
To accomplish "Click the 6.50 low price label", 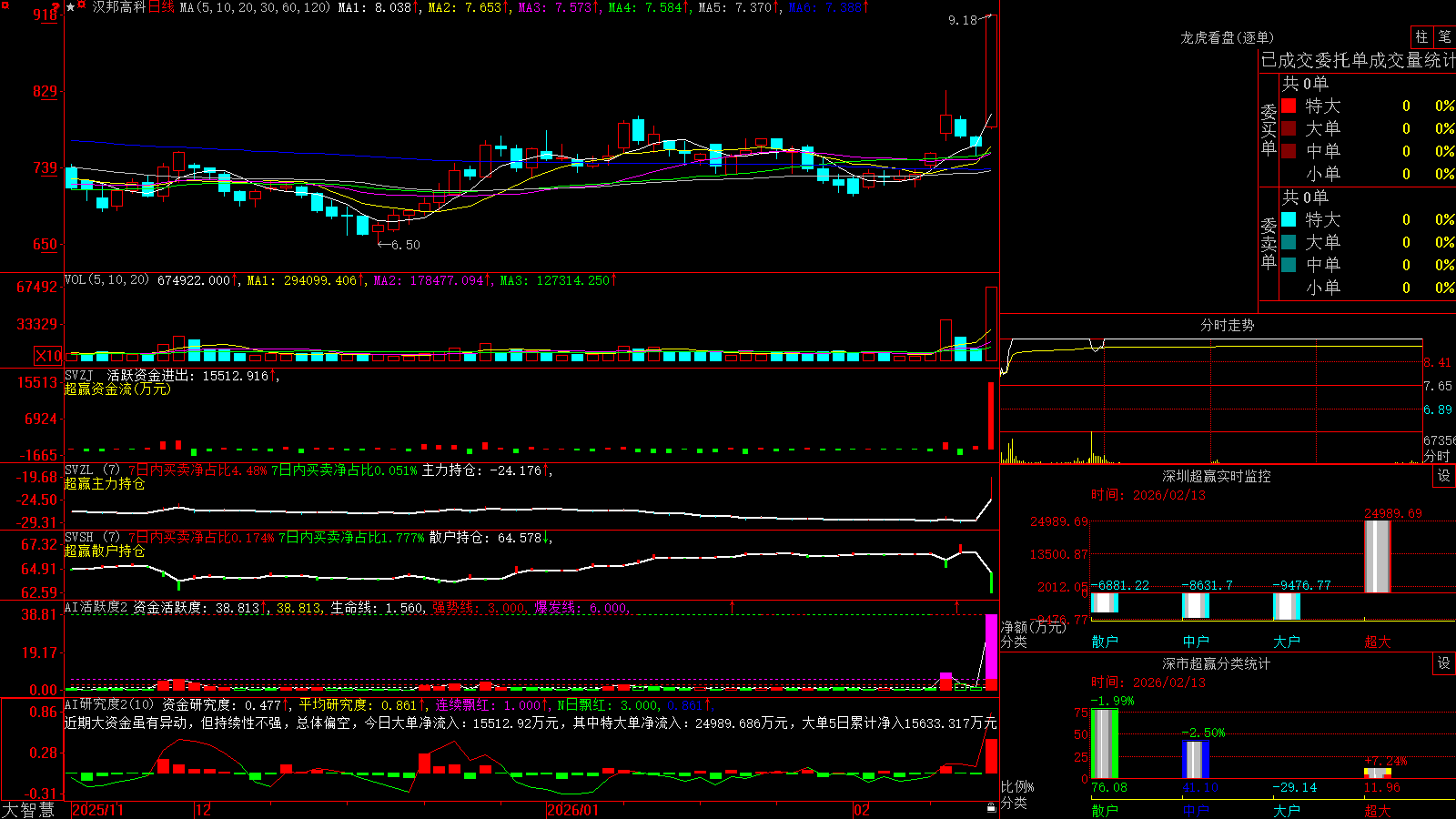I will (x=406, y=245).
